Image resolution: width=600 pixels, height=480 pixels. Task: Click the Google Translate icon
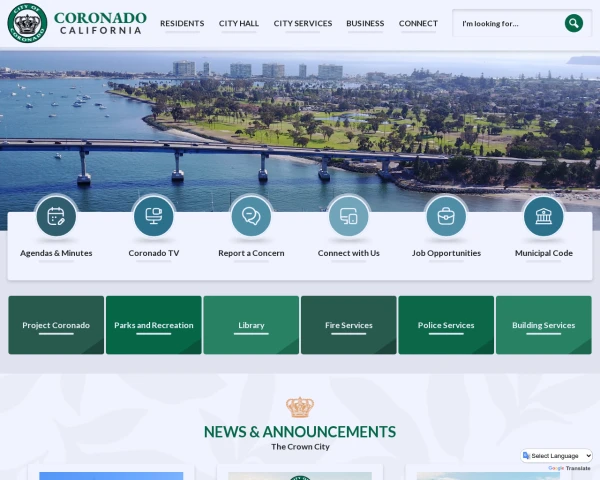point(526,456)
